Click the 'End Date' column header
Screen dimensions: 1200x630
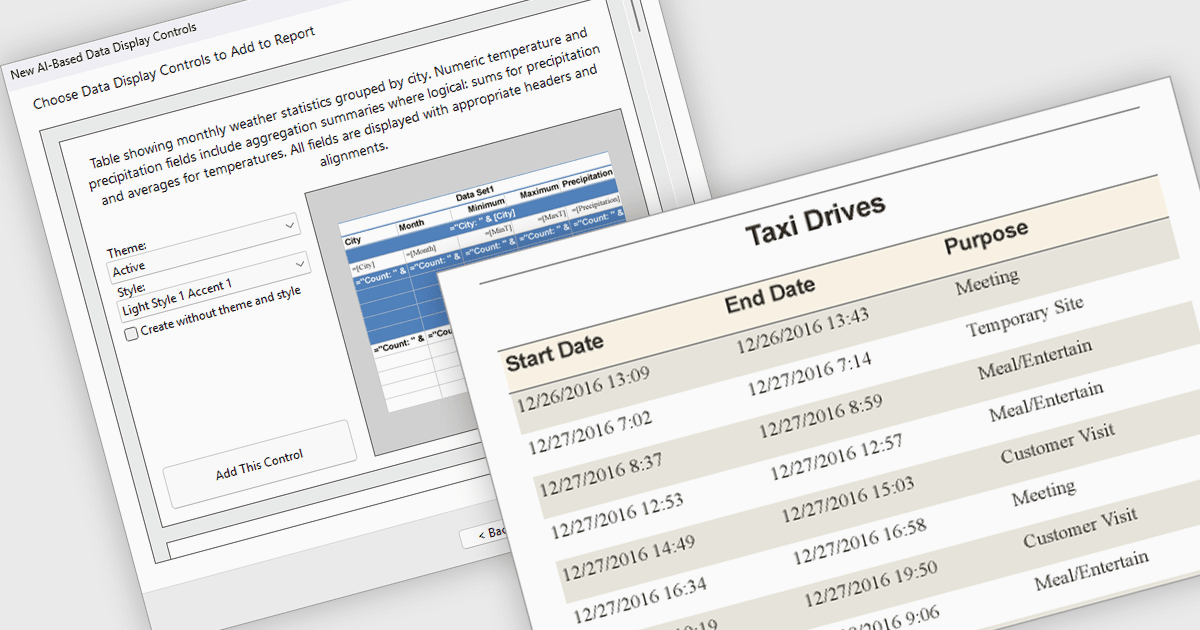[770, 294]
